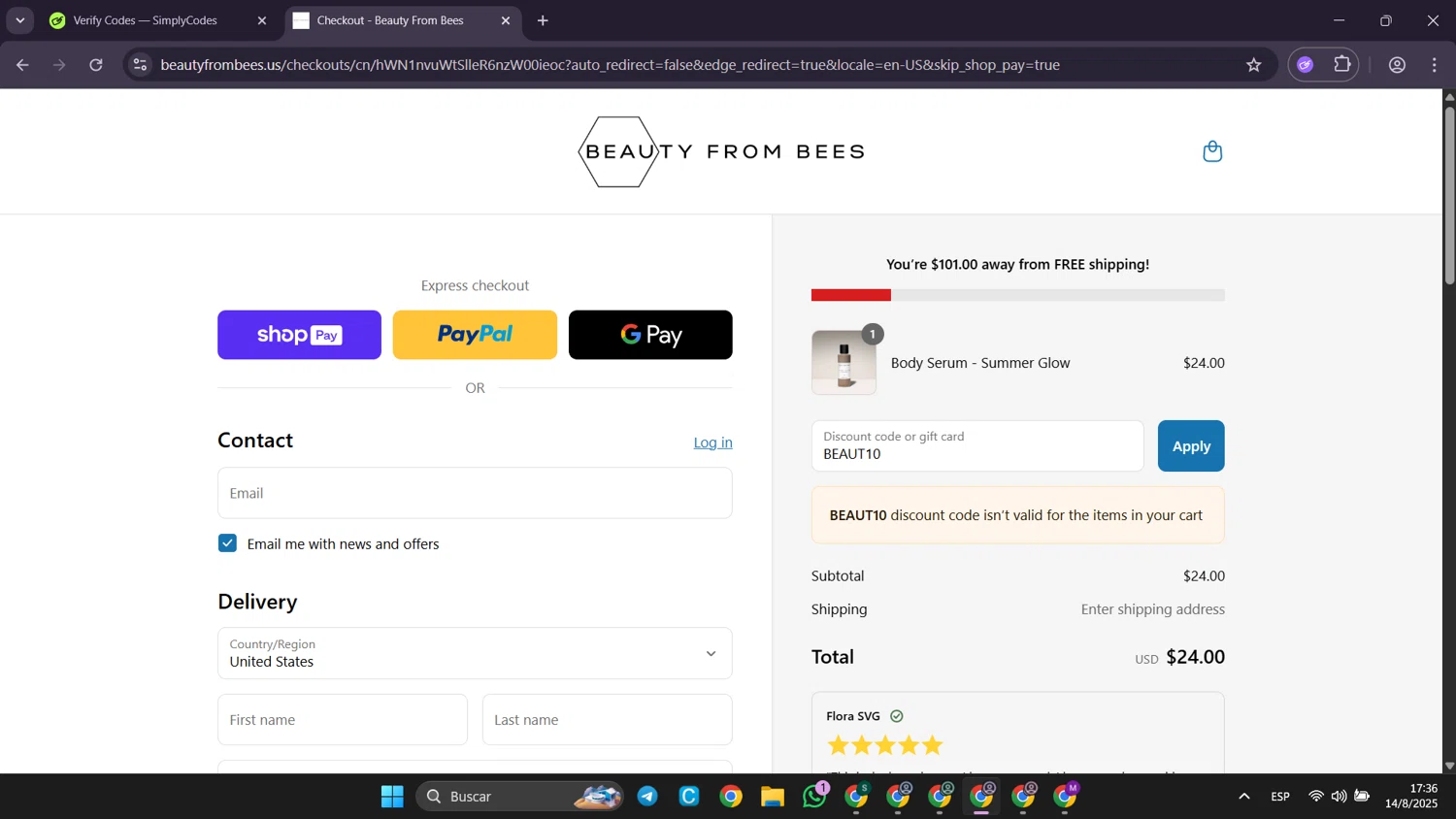
Task: Close the Checkout - Beauty From Bees tab
Action: coord(505,20)
